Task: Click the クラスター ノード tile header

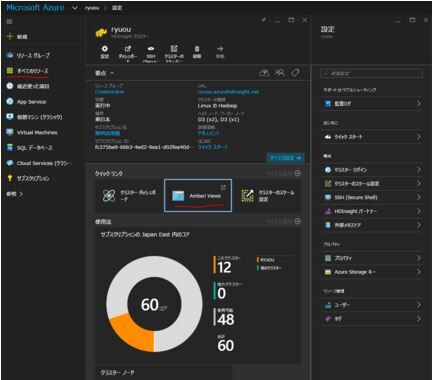Action: (118, 373)
